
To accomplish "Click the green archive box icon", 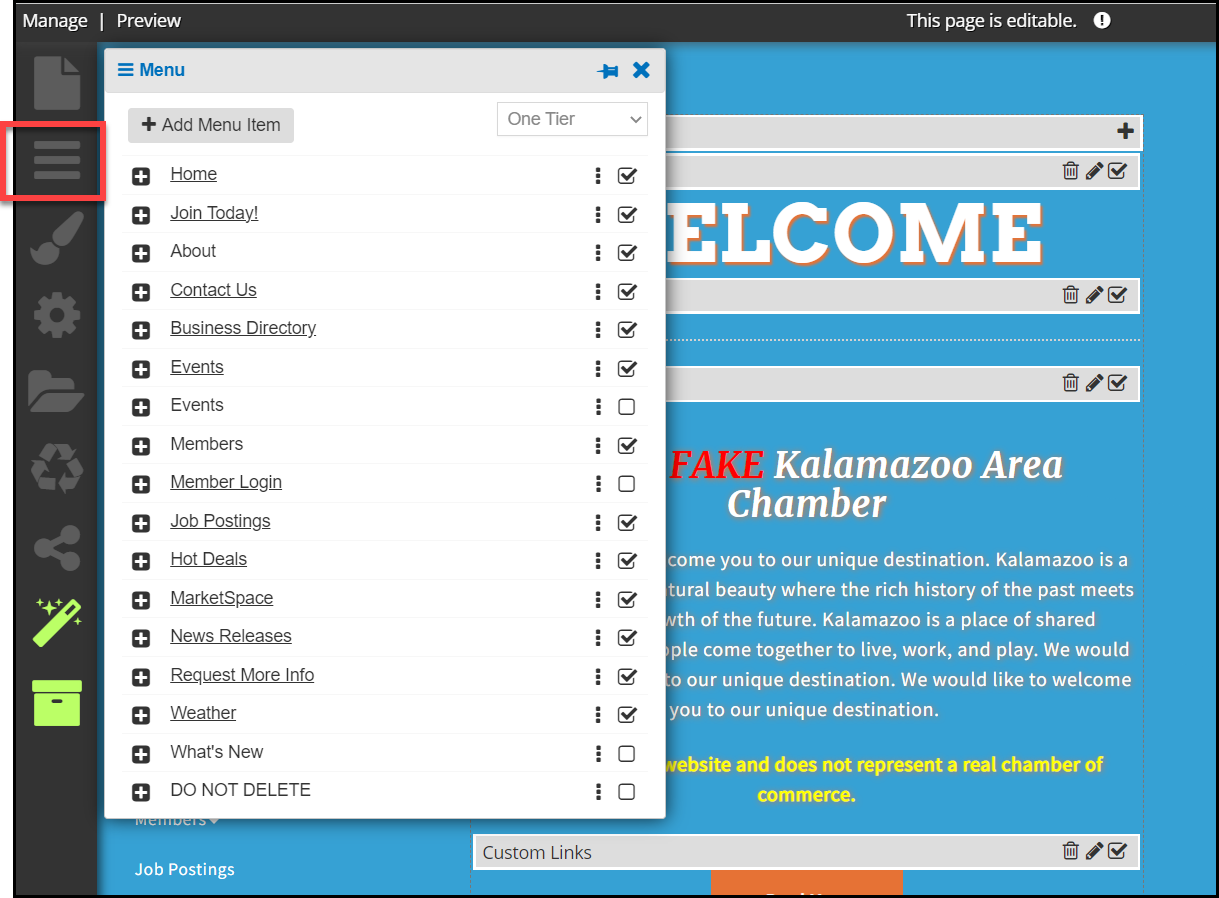I will click(57, 703).
